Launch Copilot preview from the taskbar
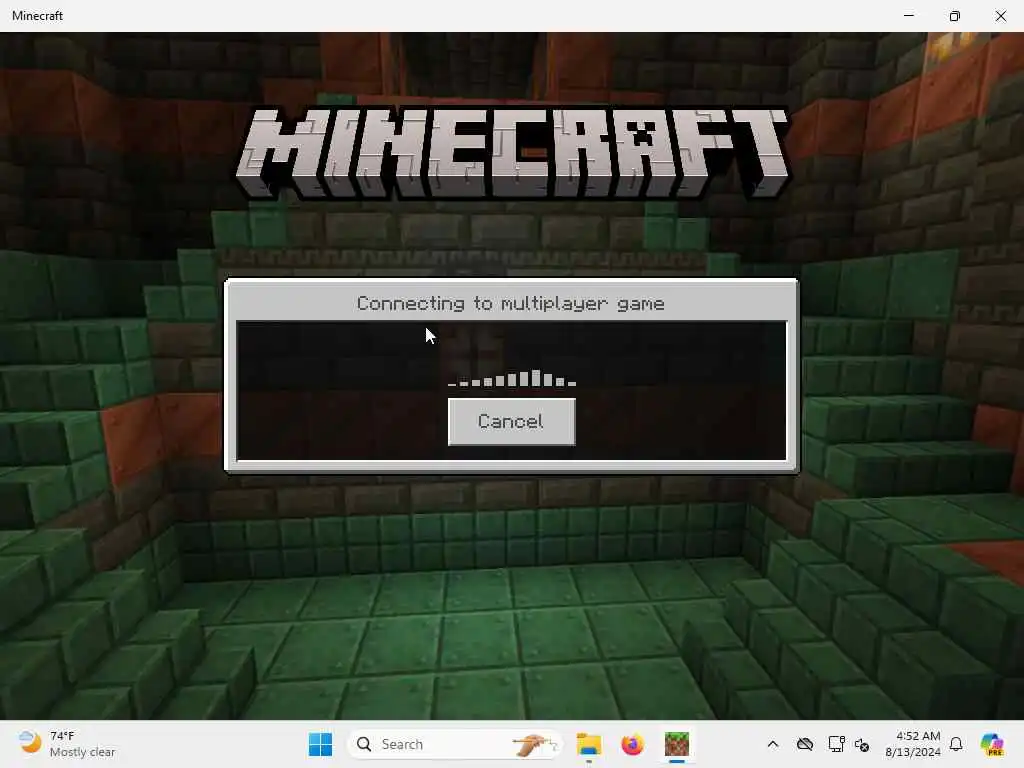The width and height of the screenshot is (1024, 768). (992, 744)
